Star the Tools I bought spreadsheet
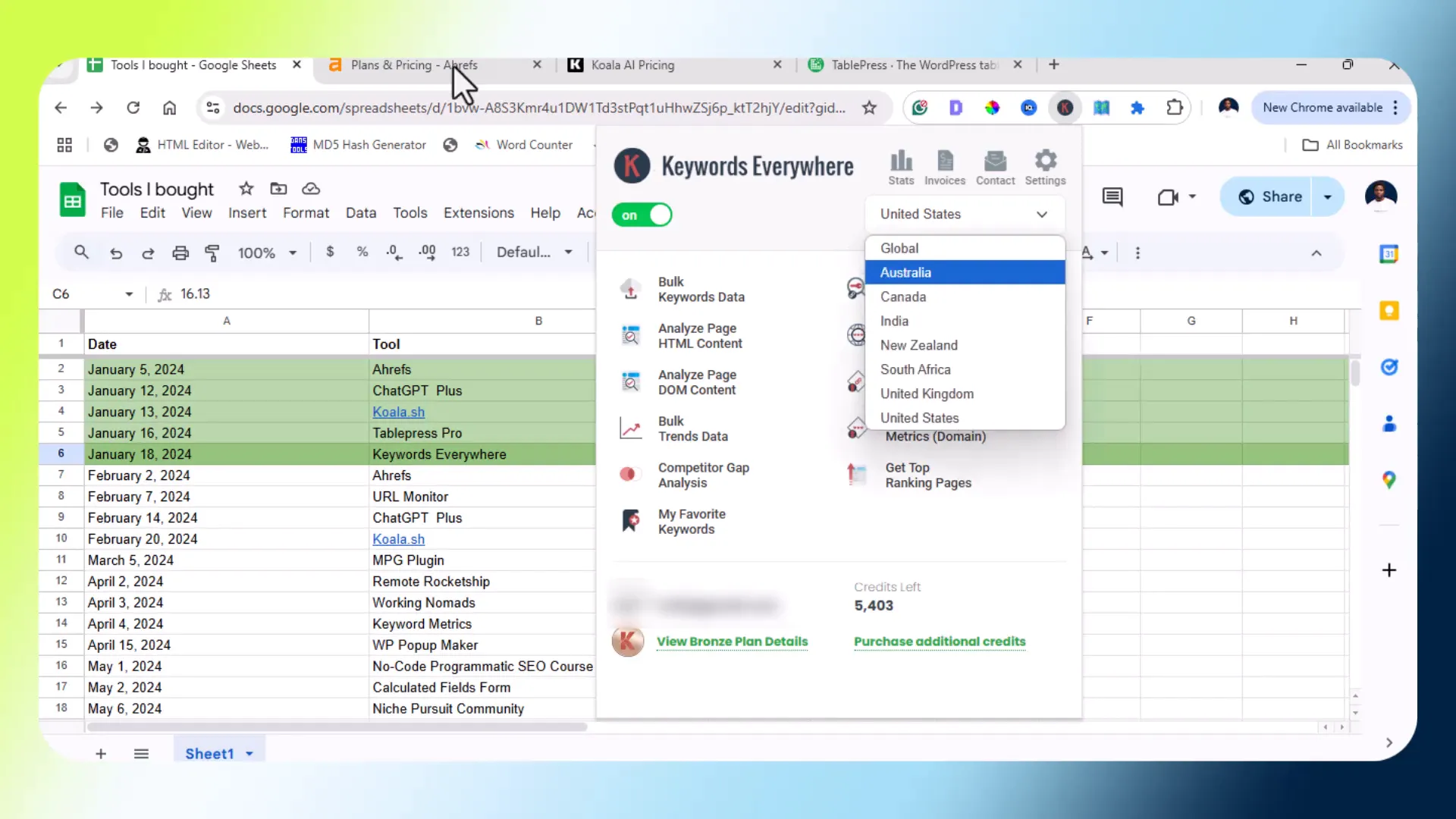The width and height of the screenshot is (1456, 819). pos(246,189)
